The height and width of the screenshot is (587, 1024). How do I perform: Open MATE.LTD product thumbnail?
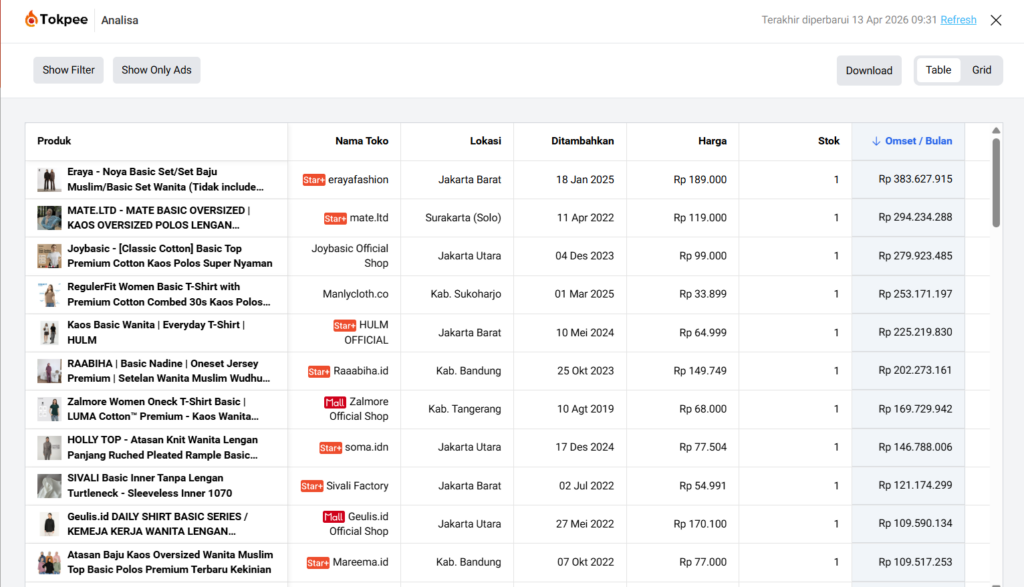[49, 217]
